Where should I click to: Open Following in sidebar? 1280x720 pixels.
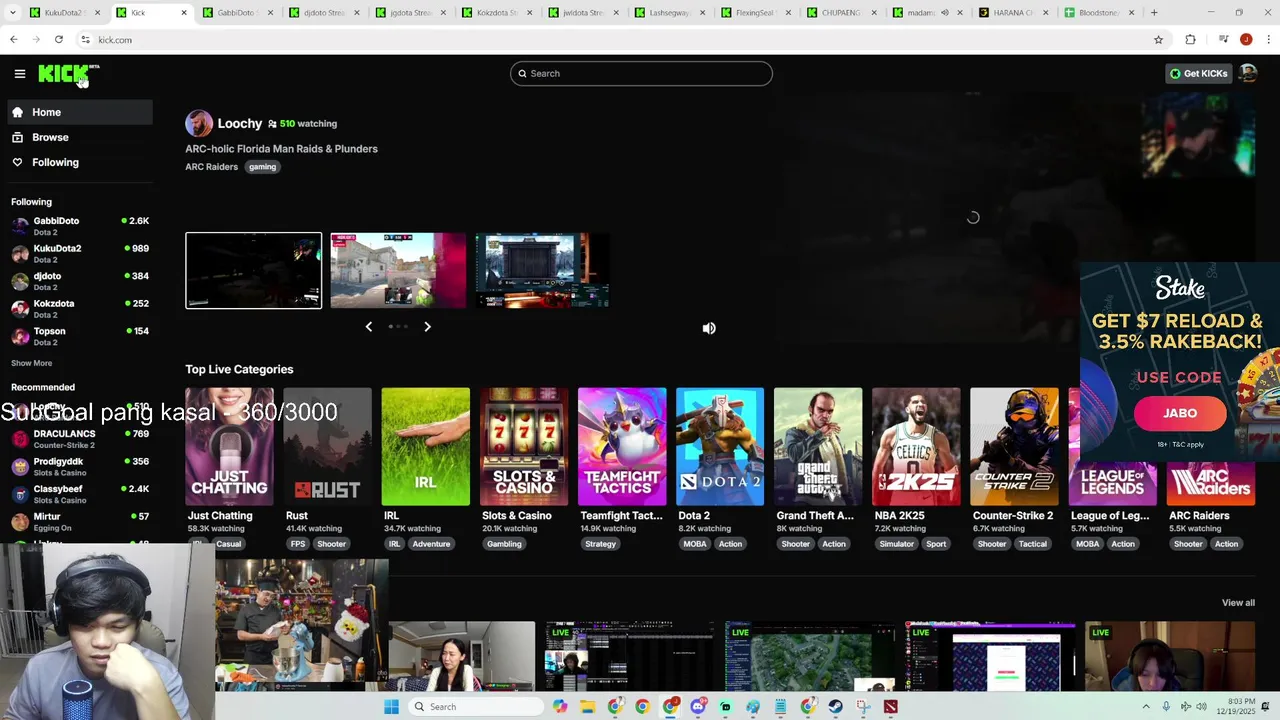pos(80,162)
